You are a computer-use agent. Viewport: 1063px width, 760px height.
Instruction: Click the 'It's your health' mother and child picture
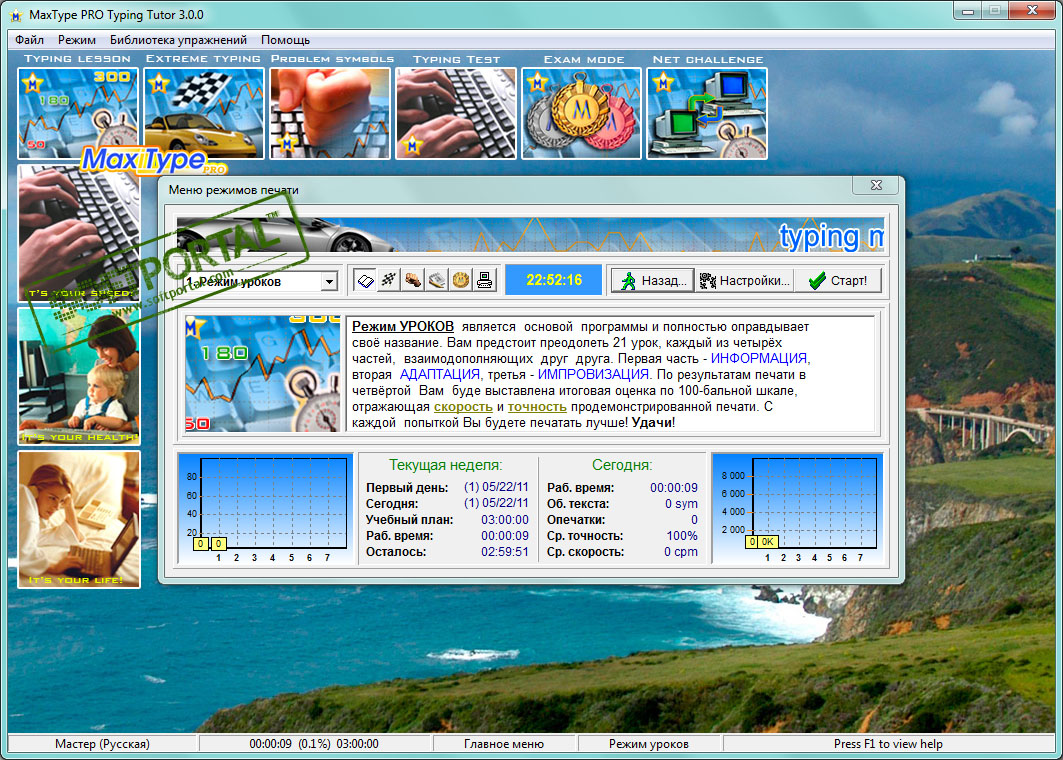pyautogui.click(x=79, y=376)
